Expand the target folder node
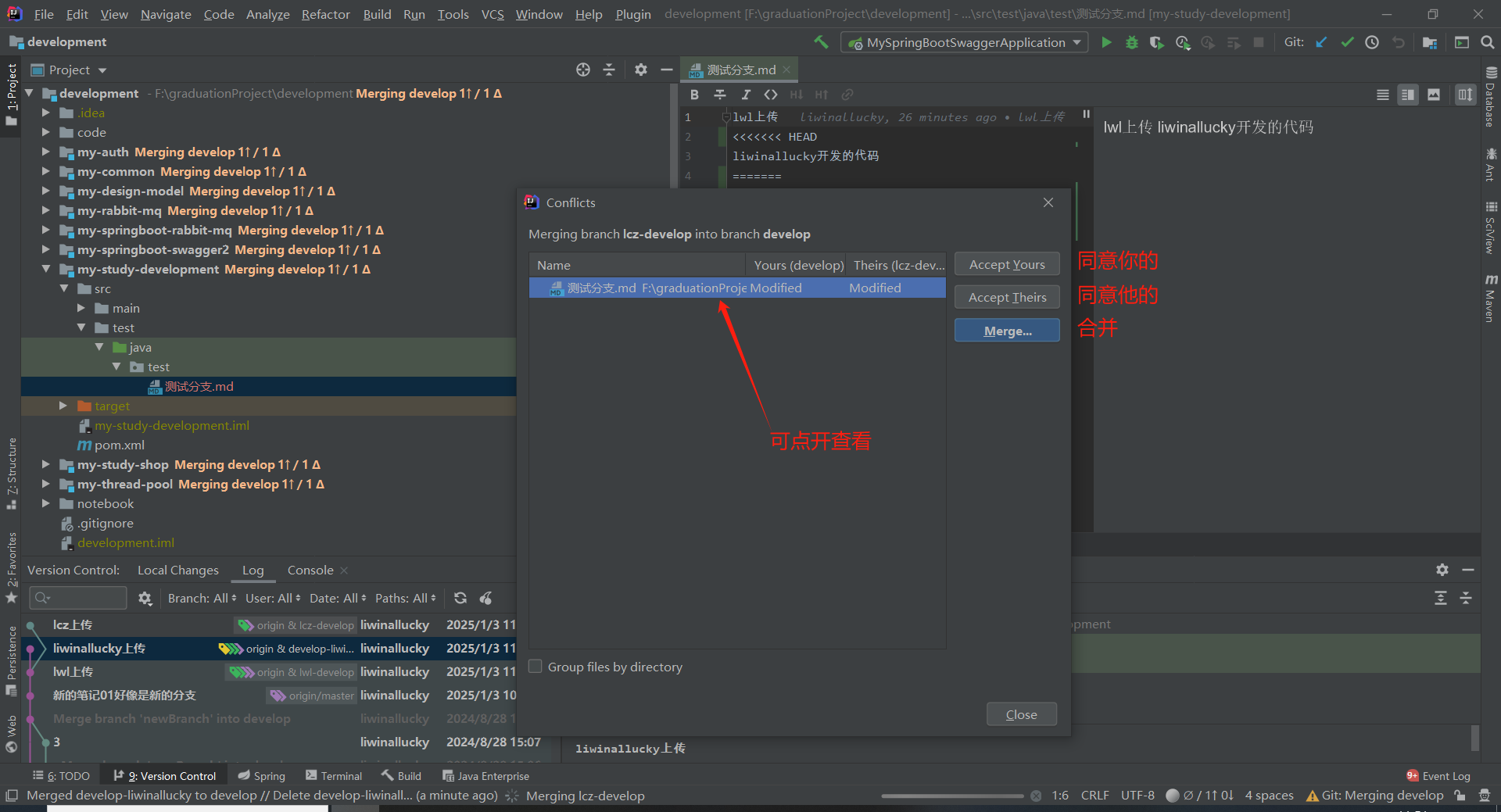1501x812 pixels. [x=63, y=406]
